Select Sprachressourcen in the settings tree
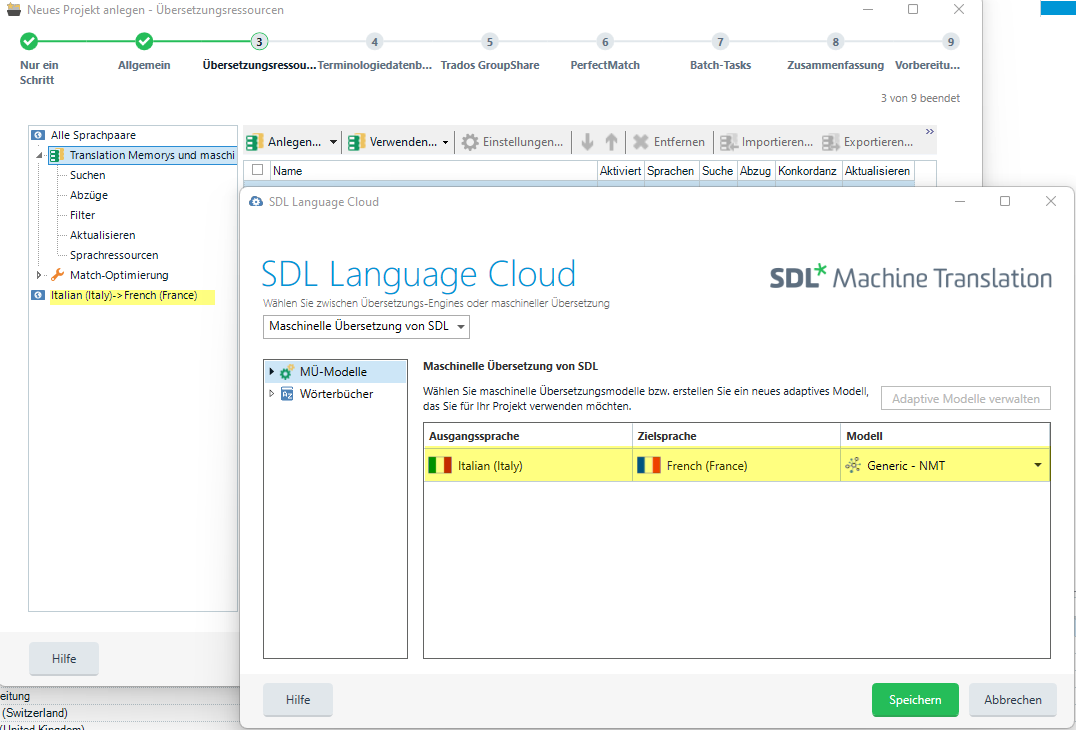The height and width of the screenshot is (730, 1076). (x=114, y=255)
